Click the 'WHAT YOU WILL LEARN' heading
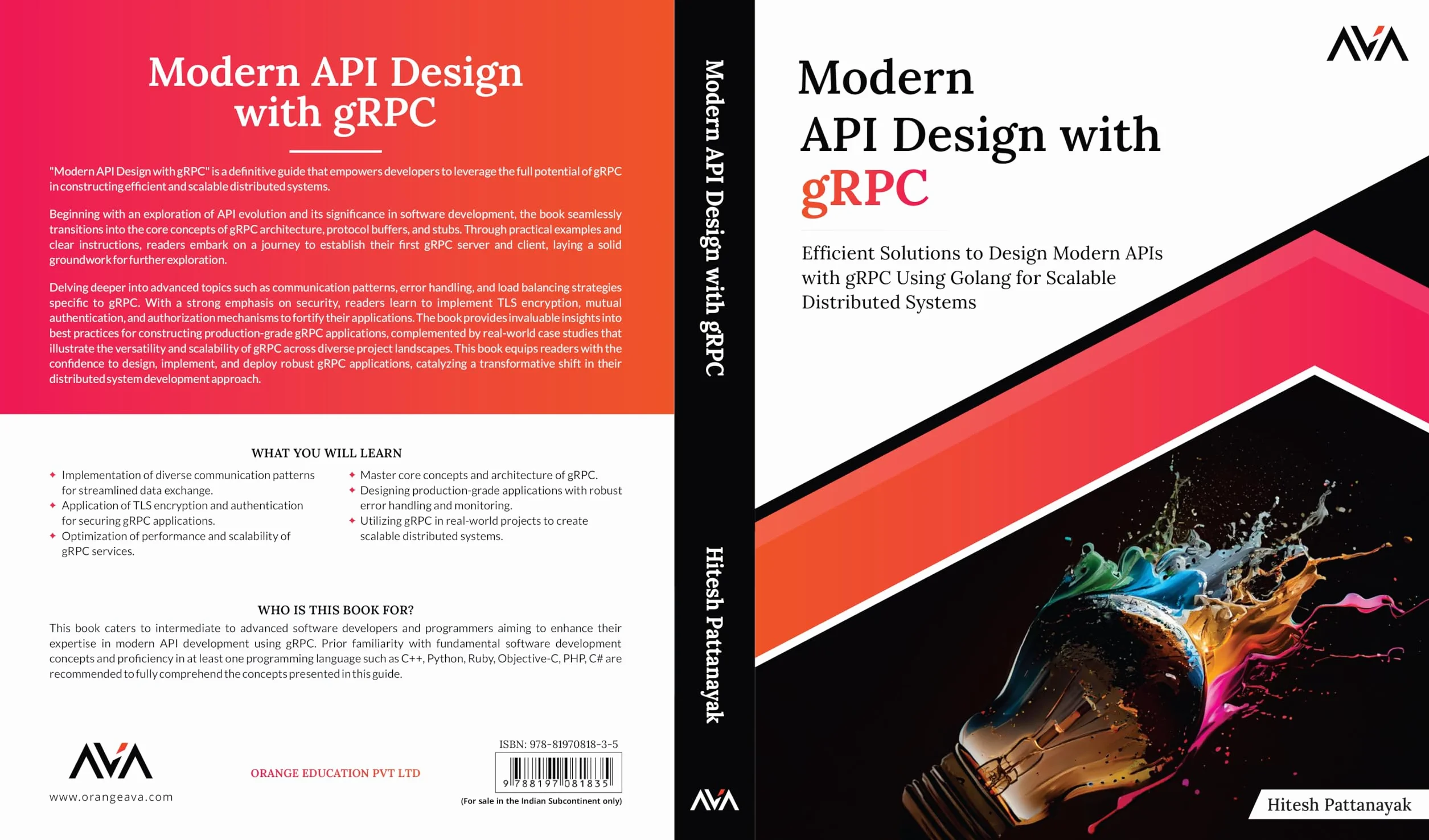 click(x=327, y=453)
